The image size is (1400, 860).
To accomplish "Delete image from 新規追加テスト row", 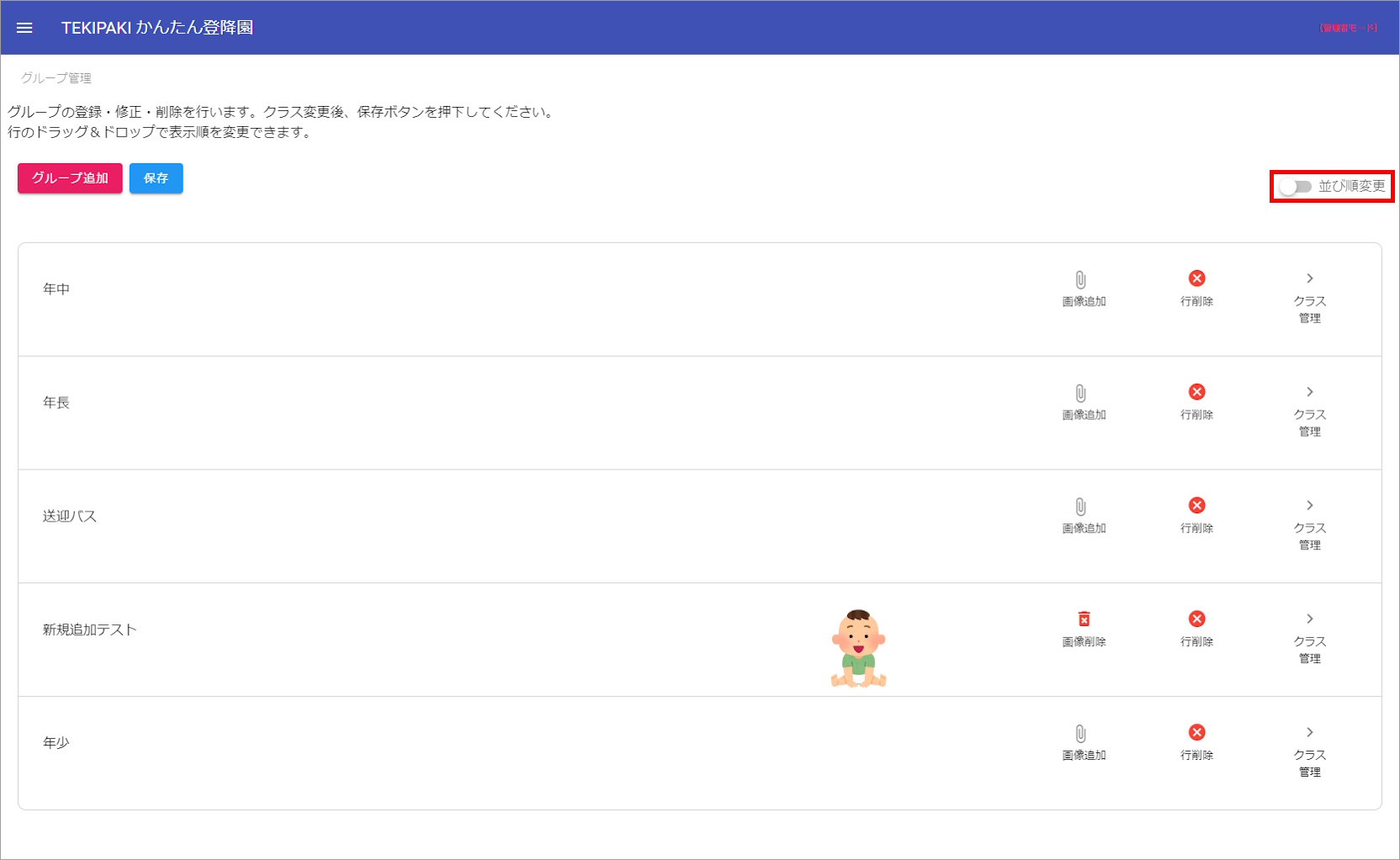I will click(x=1084, y=619).
